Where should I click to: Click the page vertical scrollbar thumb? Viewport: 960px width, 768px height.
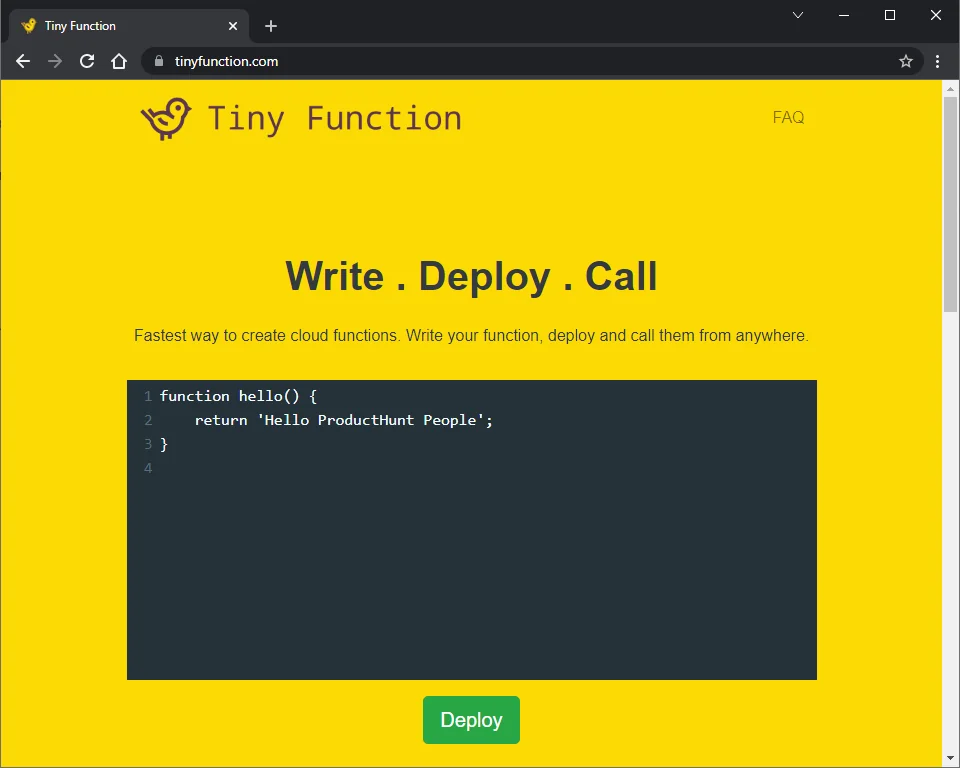pos(950,205)
